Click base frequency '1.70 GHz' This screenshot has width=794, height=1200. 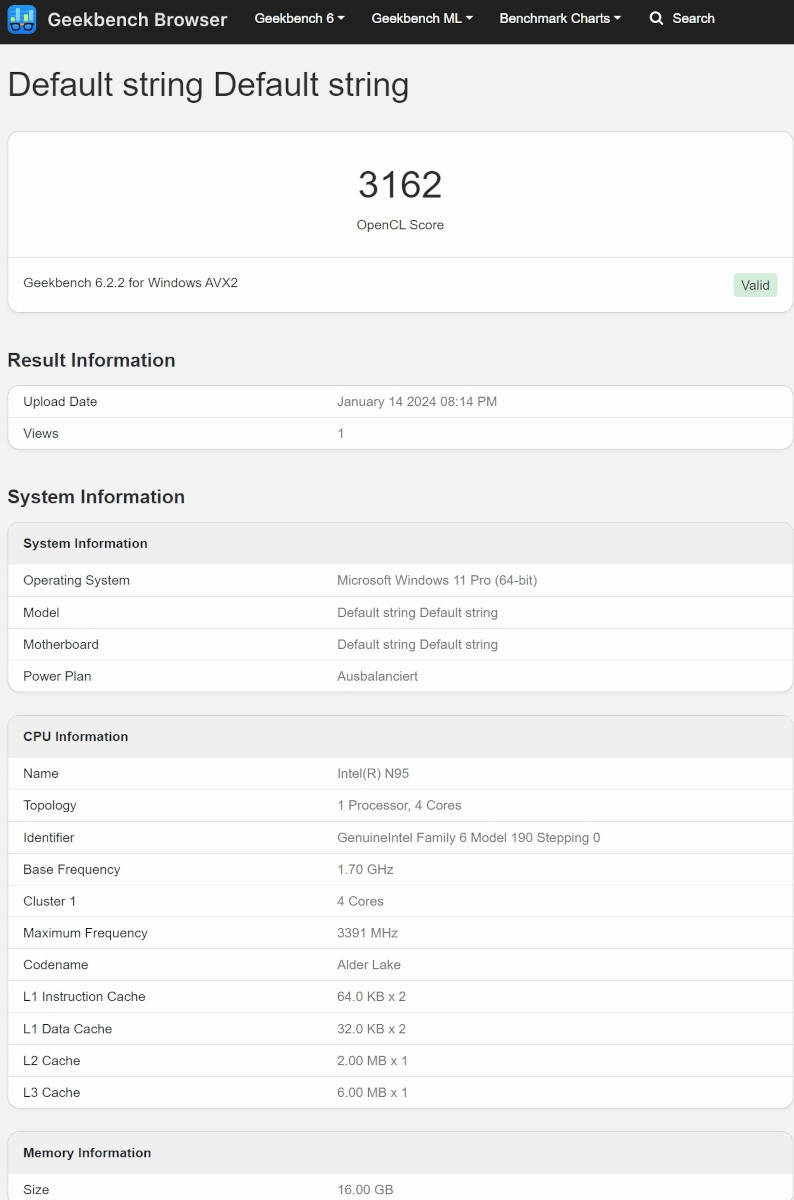pyautogui.click(x=365, y=870)
